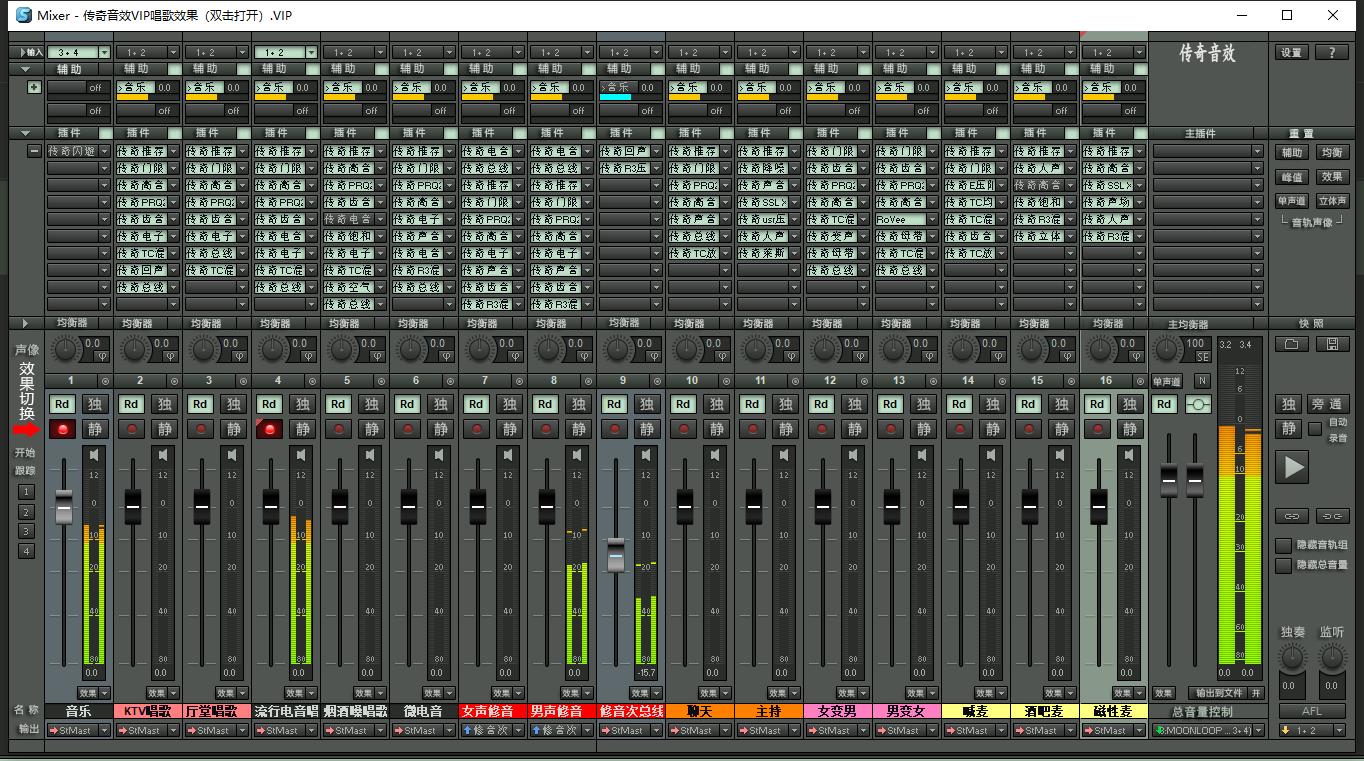Click the small circle icon beside channel 13 number
This screenshot has height=761, width=1364.
pos(933,381)
